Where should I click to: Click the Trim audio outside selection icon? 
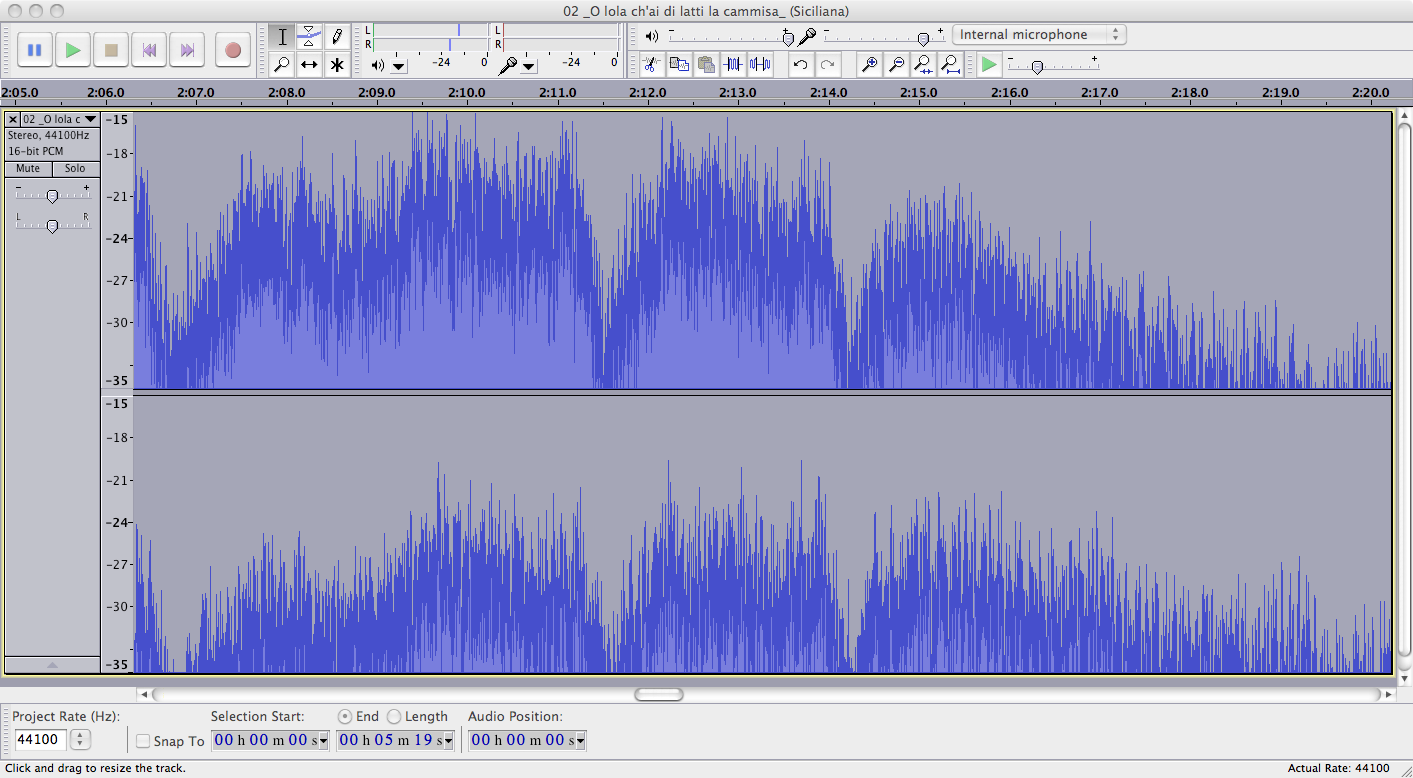tap(733, 65)
